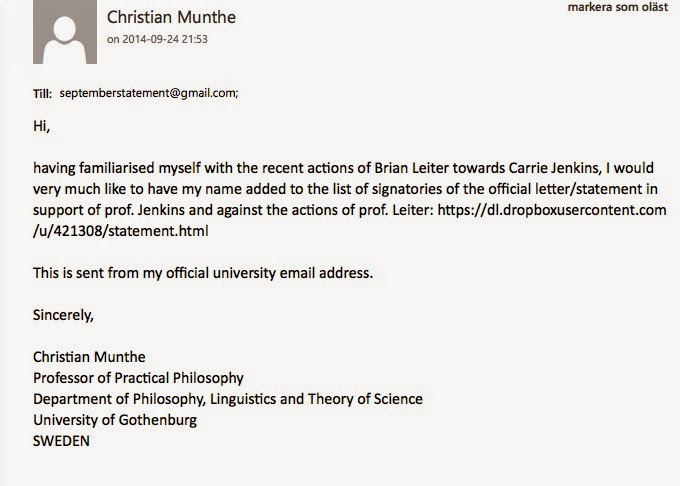Click the "Sincerely," closing line
Viewport: 680px width, 486px height.
tap(63, 315)
